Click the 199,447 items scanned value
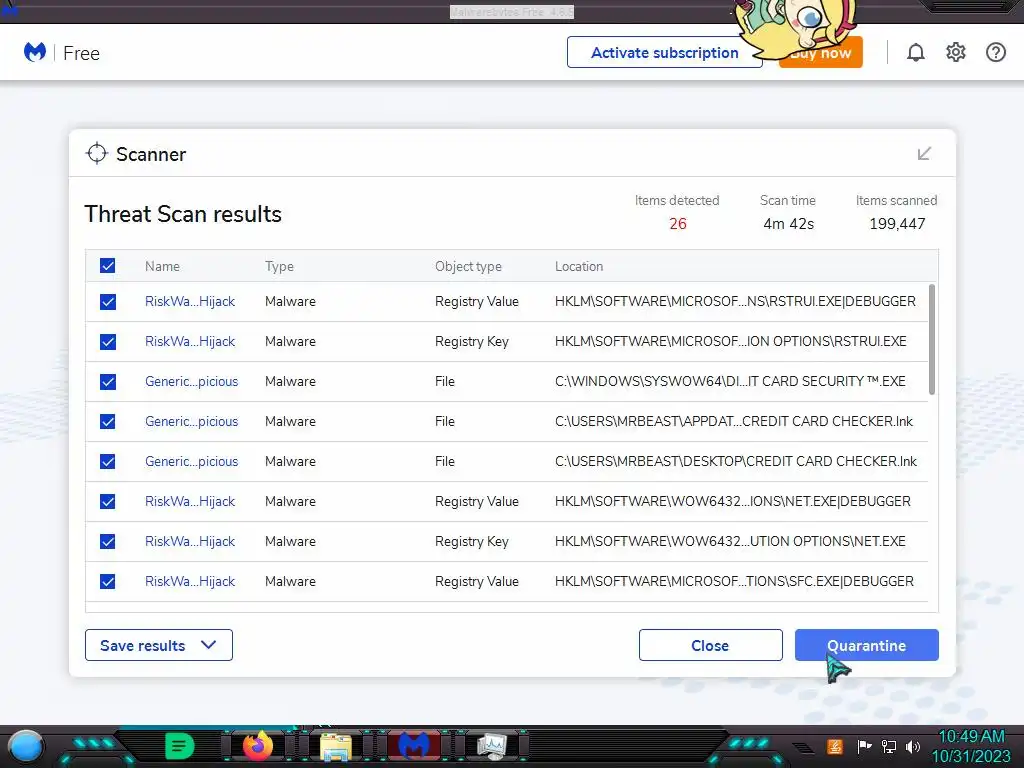This screenshot has height=768, width=1024. tap(897, 224)
